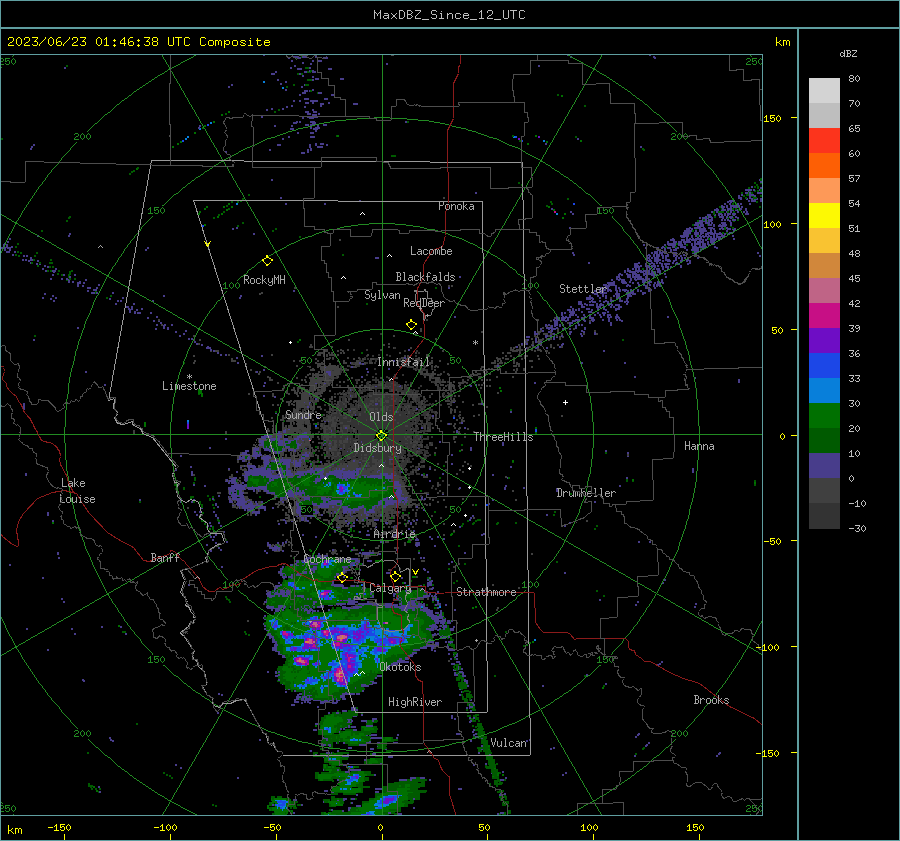The width and height of the screenshot is (900, 841).
Task: Select the brown 45-48 dBZ legend swatch
Action: pyautogui.click(x=824, y=266)
